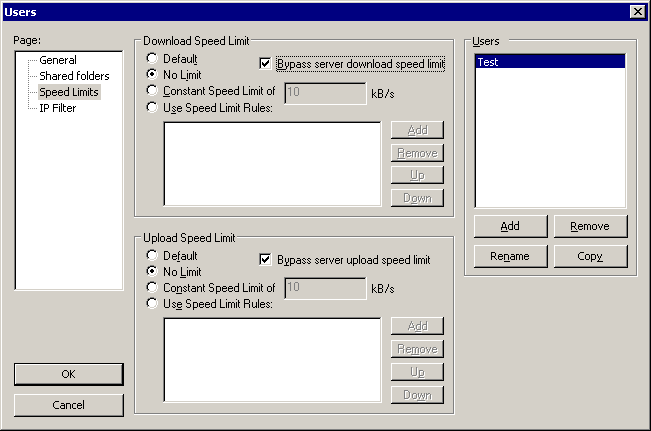
Task: Enable Use Speed Limit Rules for upload
Action: 152,303
